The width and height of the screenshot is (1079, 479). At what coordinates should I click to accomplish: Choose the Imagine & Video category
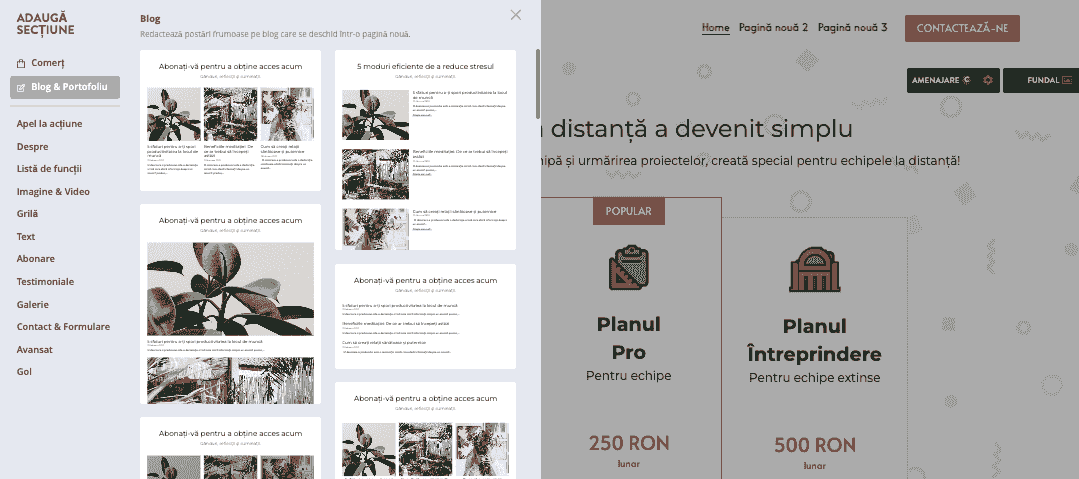pos(53,191)
